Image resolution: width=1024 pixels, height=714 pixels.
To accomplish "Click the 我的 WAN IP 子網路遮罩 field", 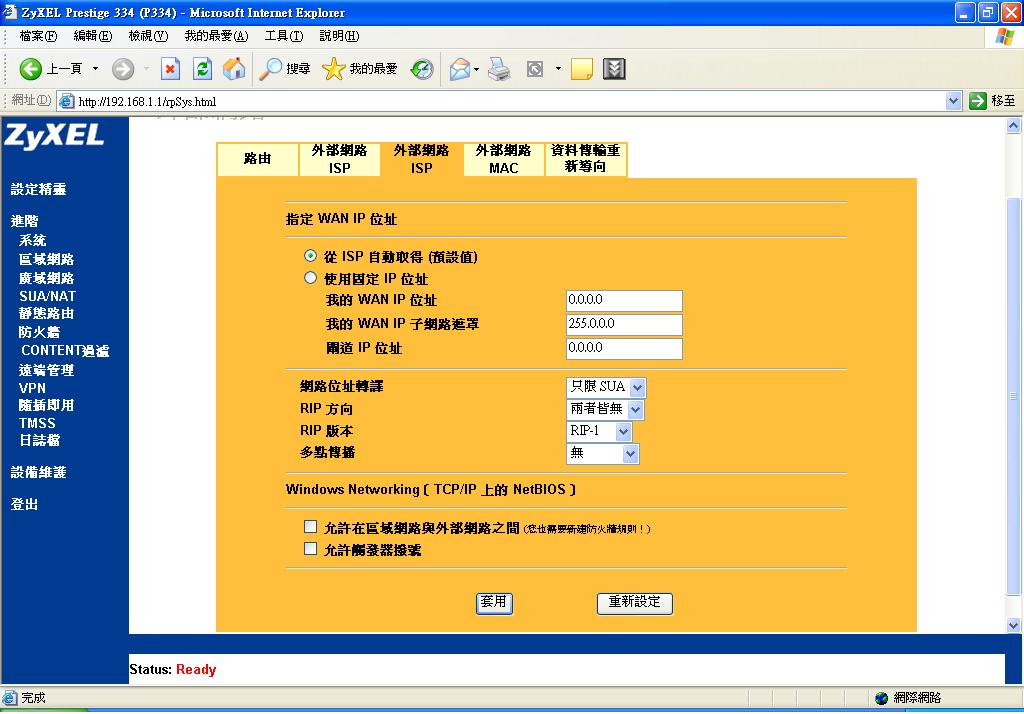I will (x=624, y=324).
